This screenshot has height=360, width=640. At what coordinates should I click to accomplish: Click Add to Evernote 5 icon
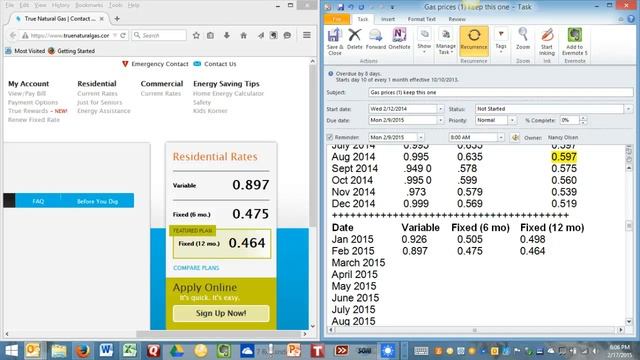pyautogui.click(x=574, y=42)
